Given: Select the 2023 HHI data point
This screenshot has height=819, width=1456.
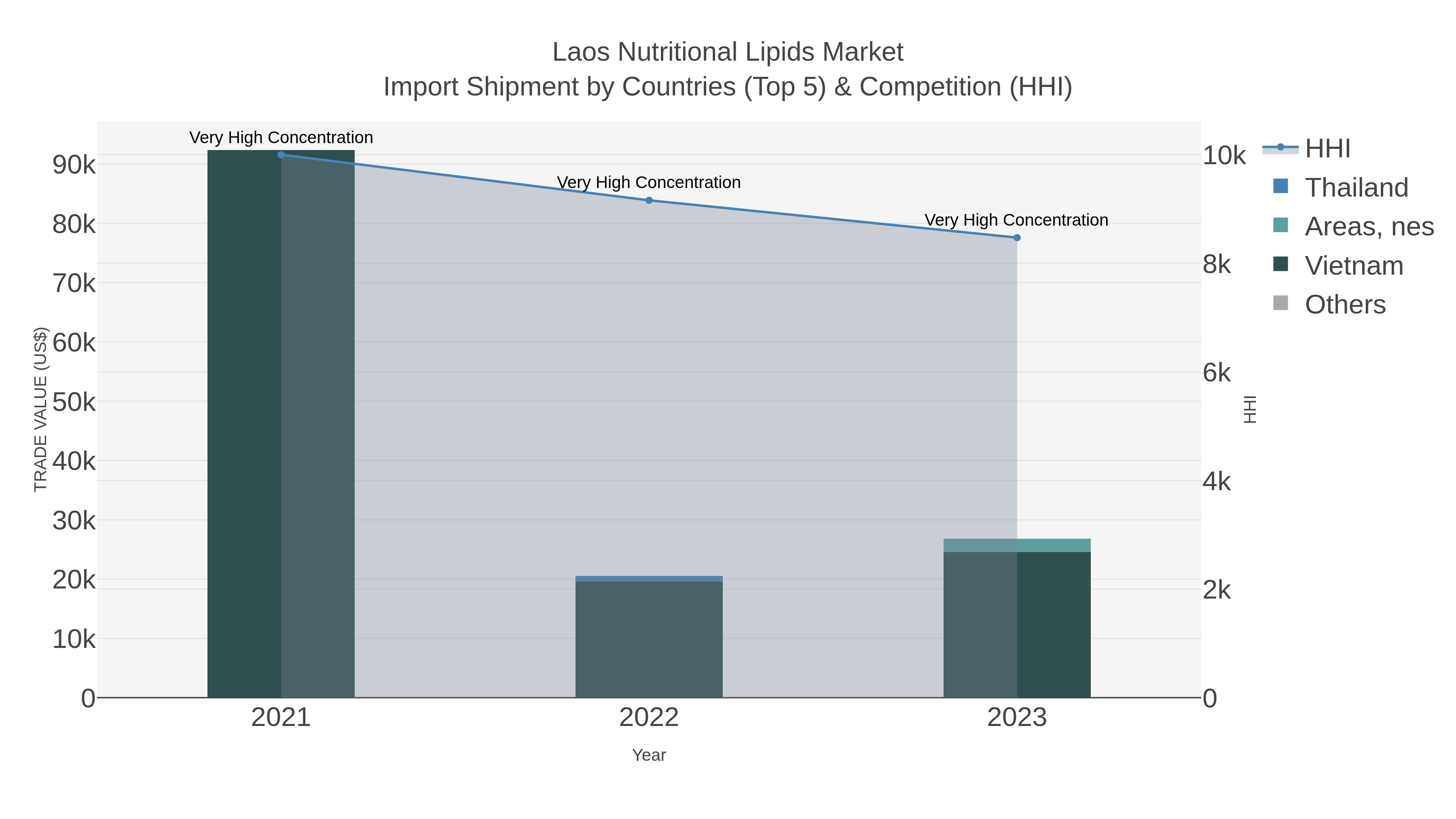Looking at the screenshot, I should pyautogui.click(x=1017, y=238).
